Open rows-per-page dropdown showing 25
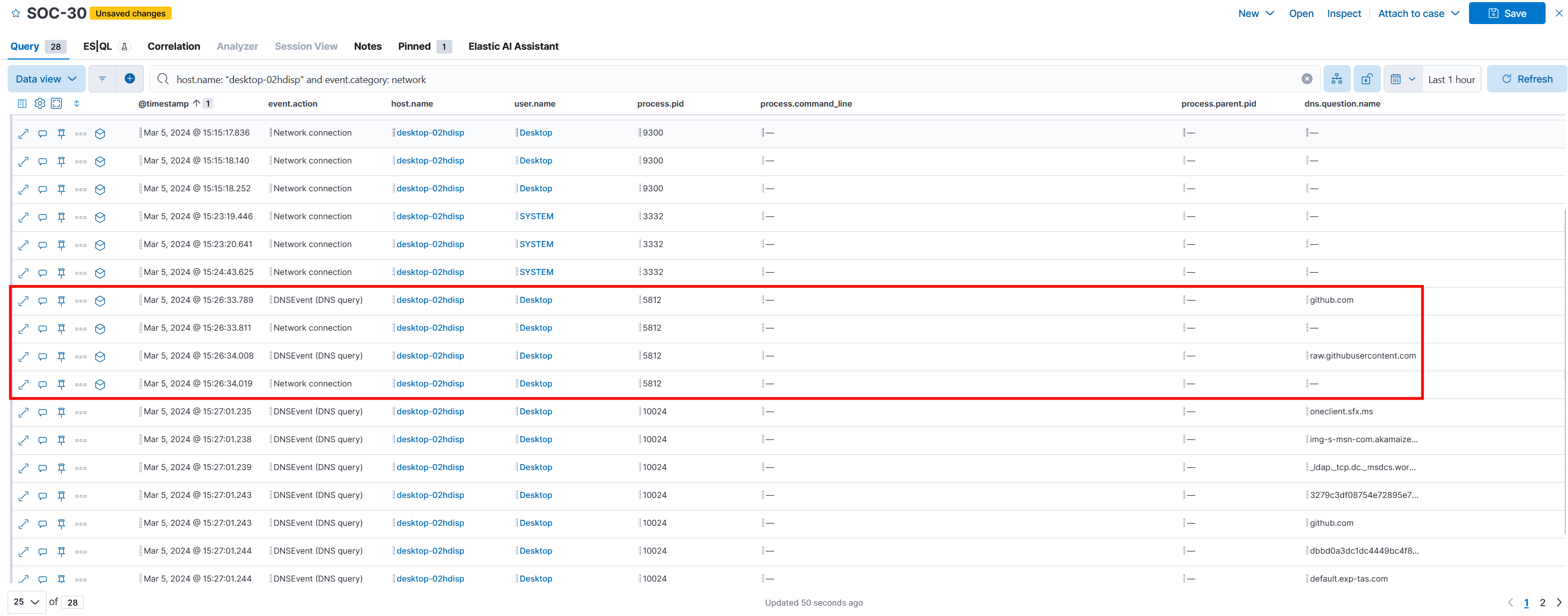The width and height of the screenshot is (1568, 616). point(26,601)
